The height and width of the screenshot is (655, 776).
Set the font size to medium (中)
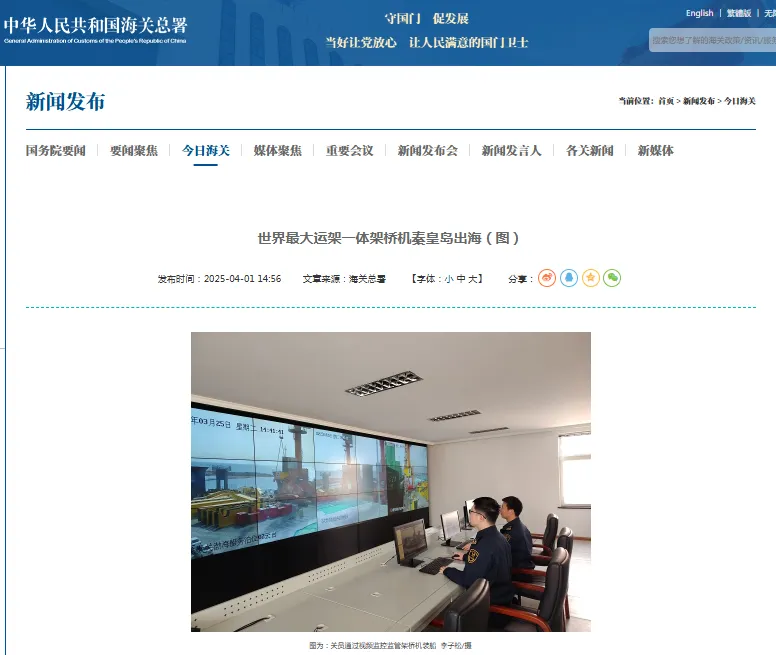(460, 279)
